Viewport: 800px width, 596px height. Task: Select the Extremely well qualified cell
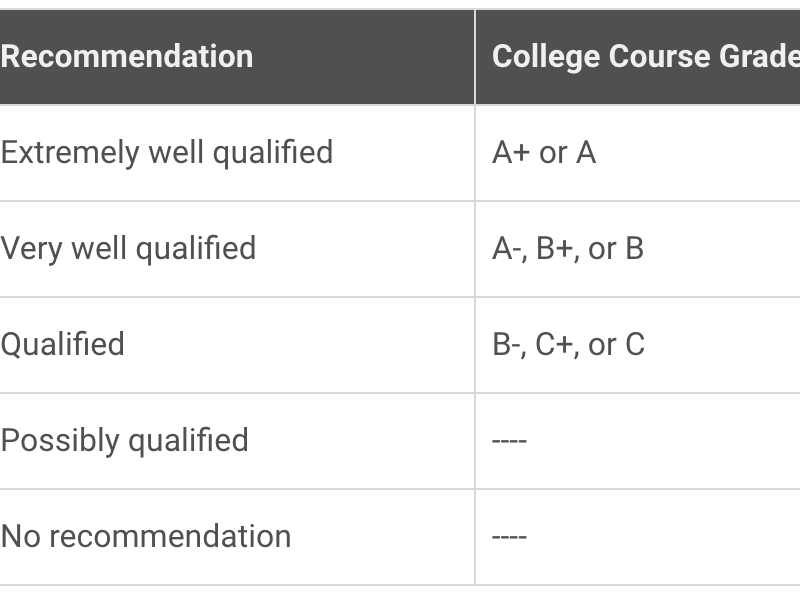(x=237, y=153)
